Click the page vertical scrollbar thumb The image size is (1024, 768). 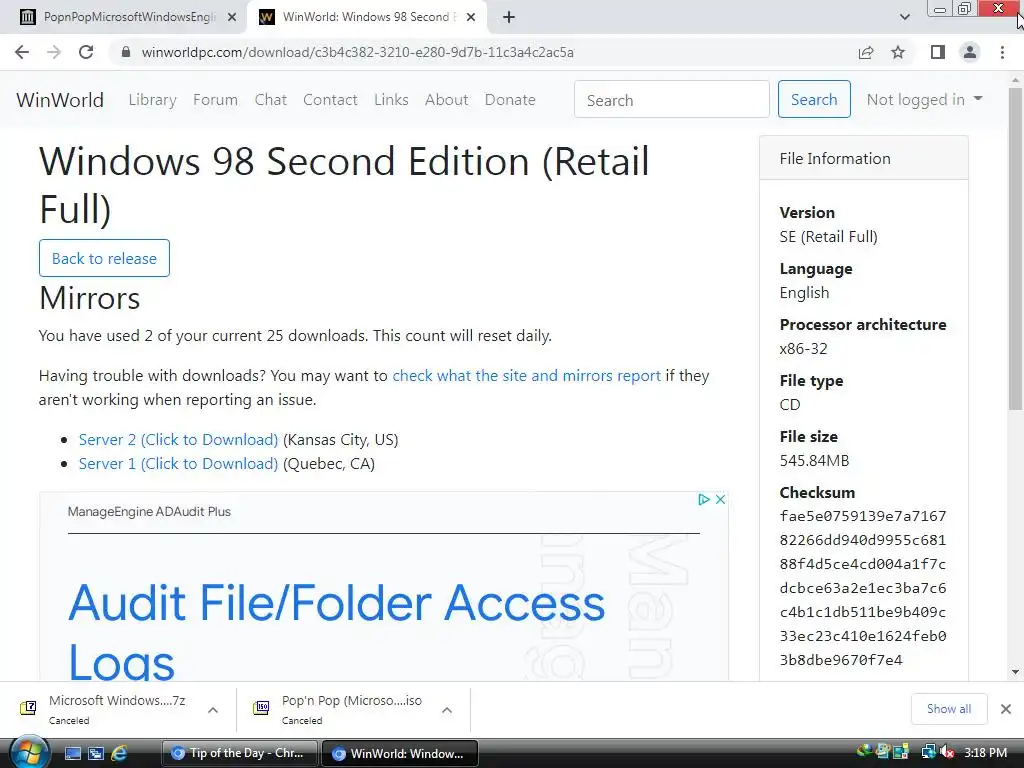(1015, 248)
